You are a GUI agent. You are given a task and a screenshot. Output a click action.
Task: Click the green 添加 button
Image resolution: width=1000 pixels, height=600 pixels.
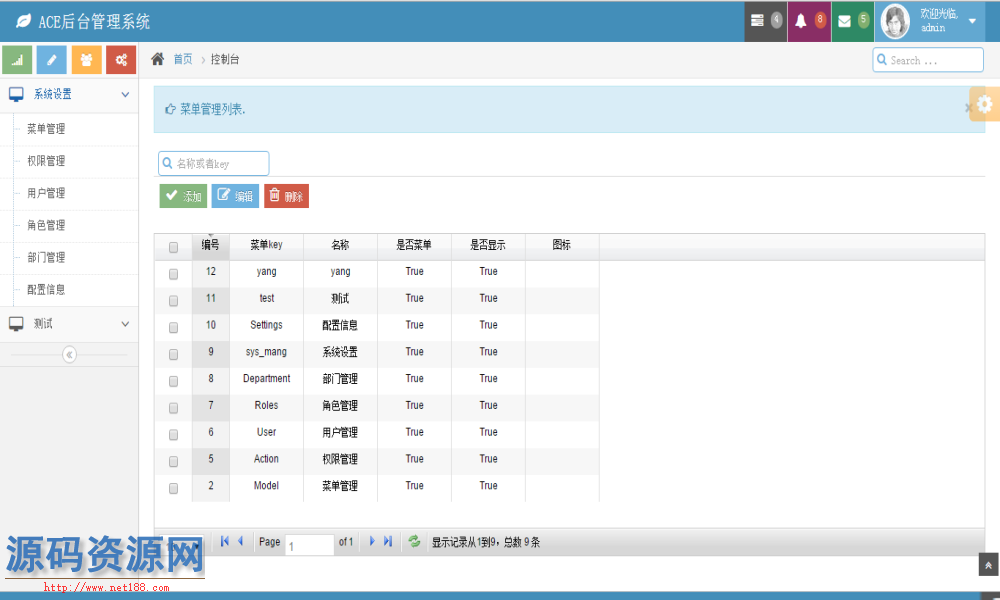pos(183,196)
